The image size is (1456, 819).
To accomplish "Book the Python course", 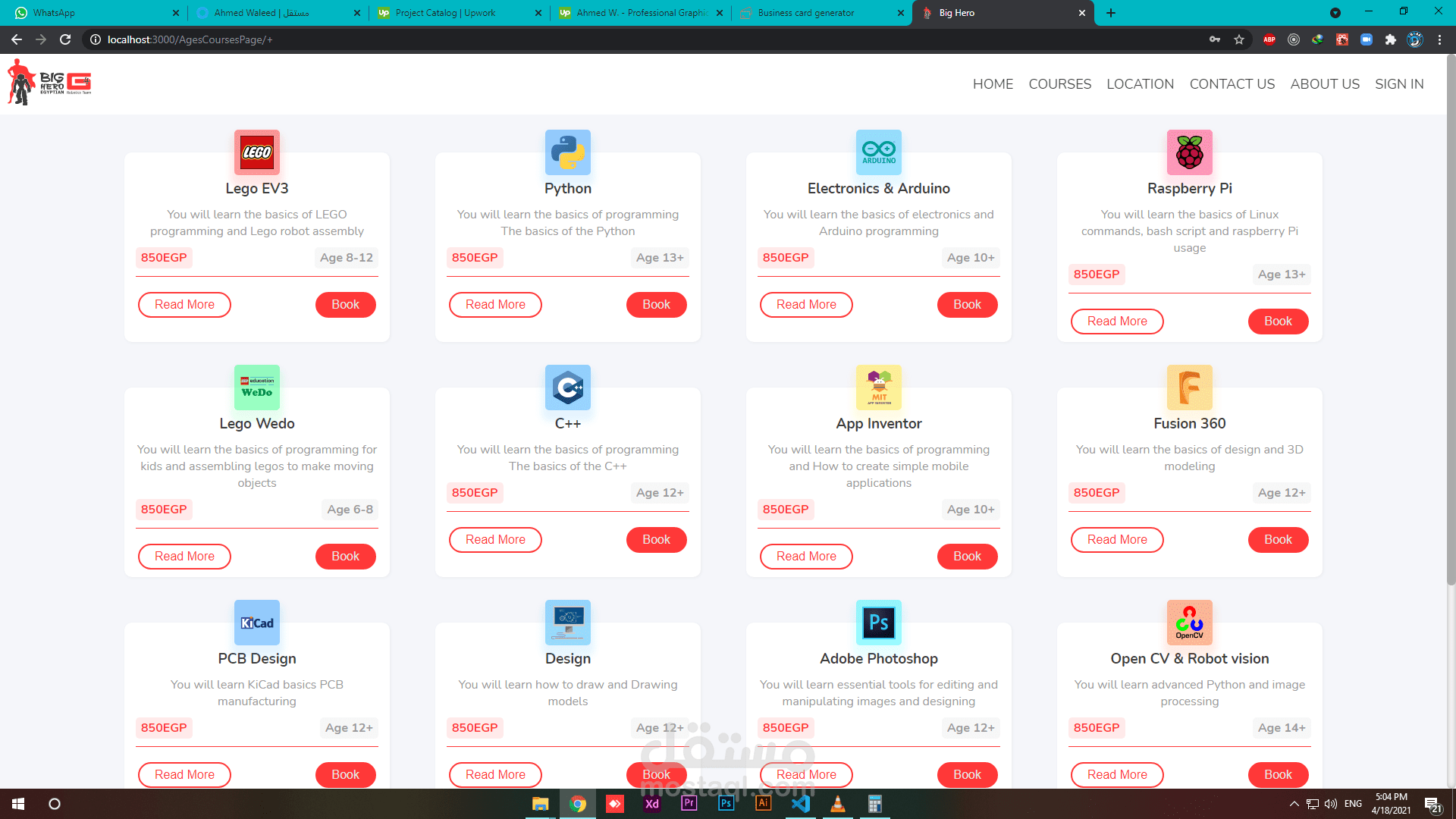I will [656, 305].
